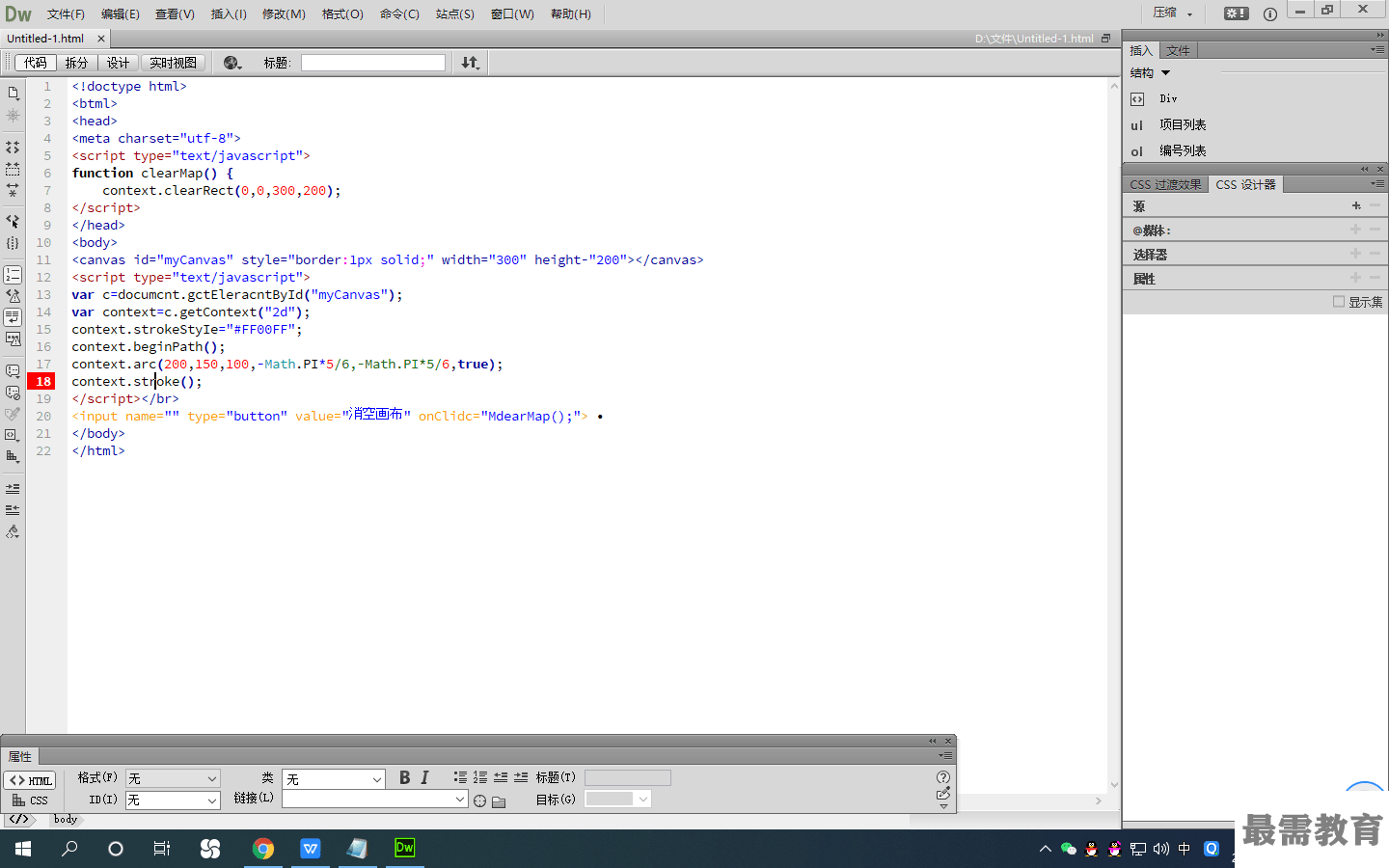Click the Remove Comment icon

coord(14,393)
